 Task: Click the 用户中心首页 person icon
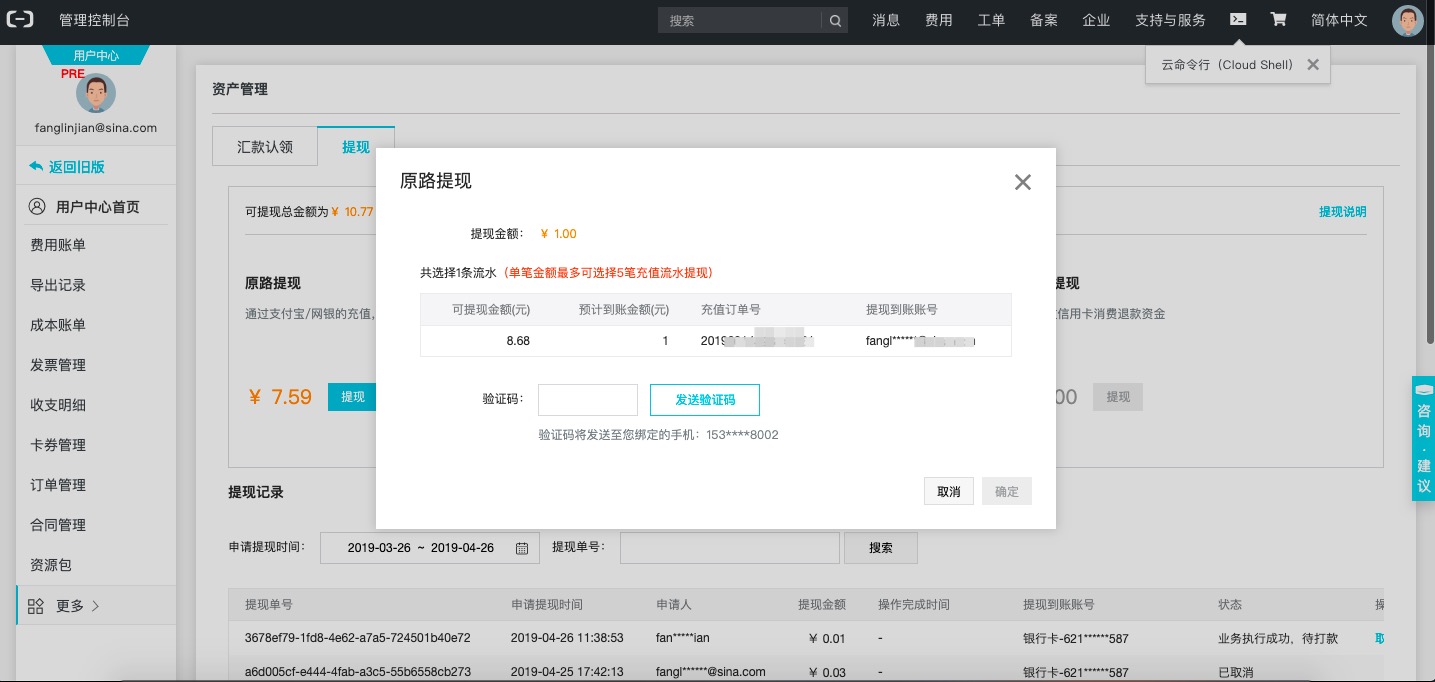[x=37, y=207]
